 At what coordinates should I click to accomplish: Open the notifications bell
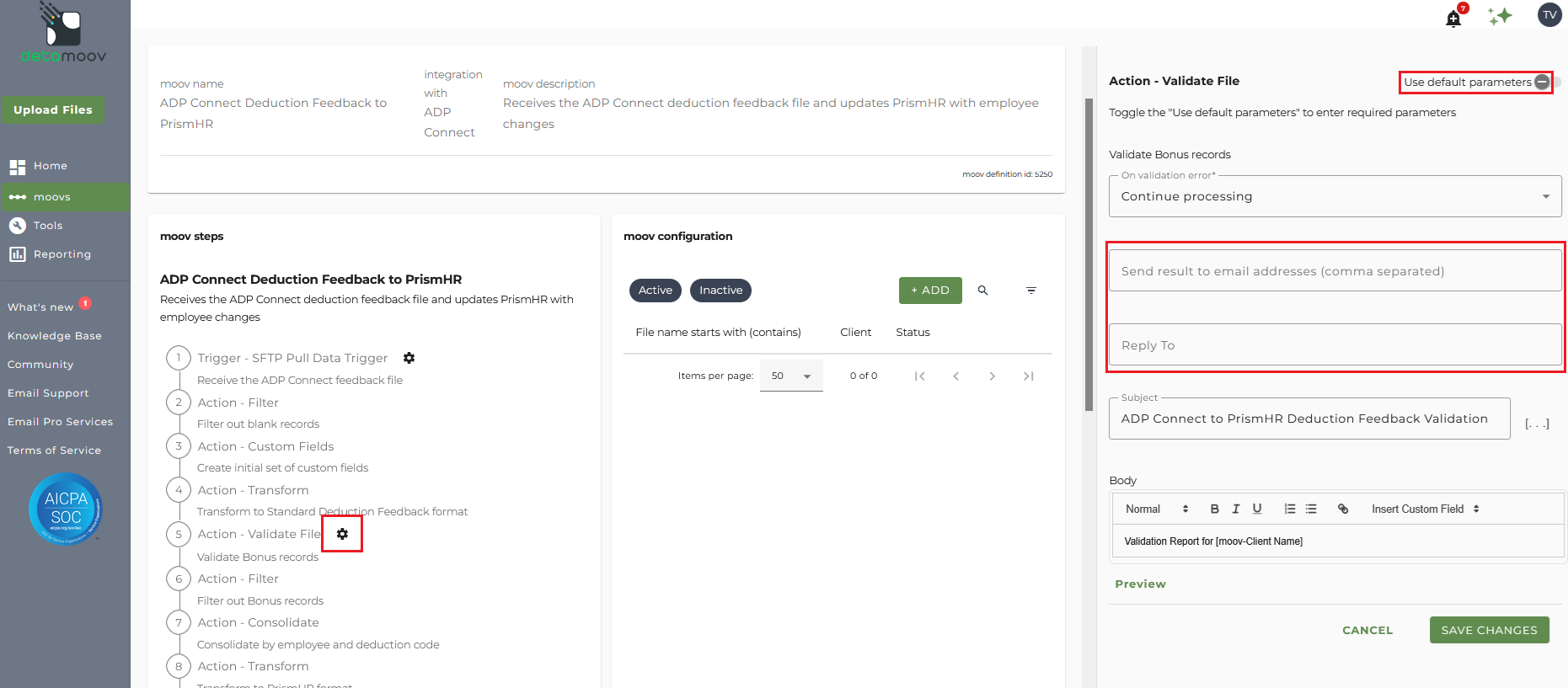tap(1453, 19)
